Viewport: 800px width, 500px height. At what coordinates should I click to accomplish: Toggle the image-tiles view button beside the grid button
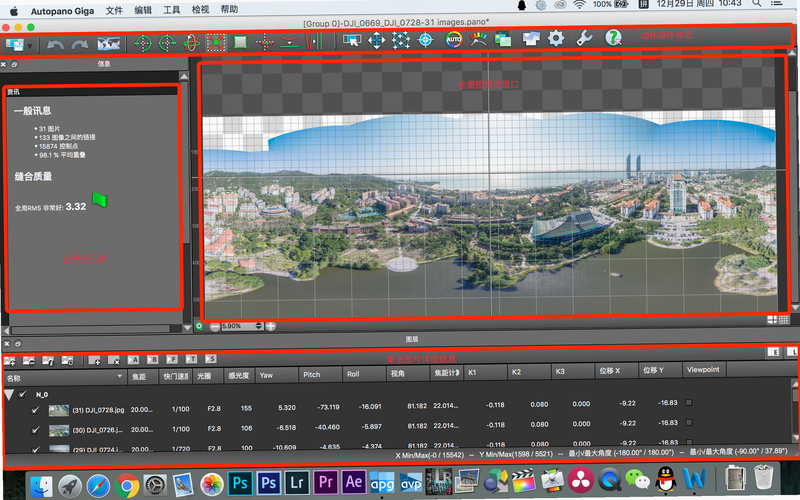[x=772, y=320]
